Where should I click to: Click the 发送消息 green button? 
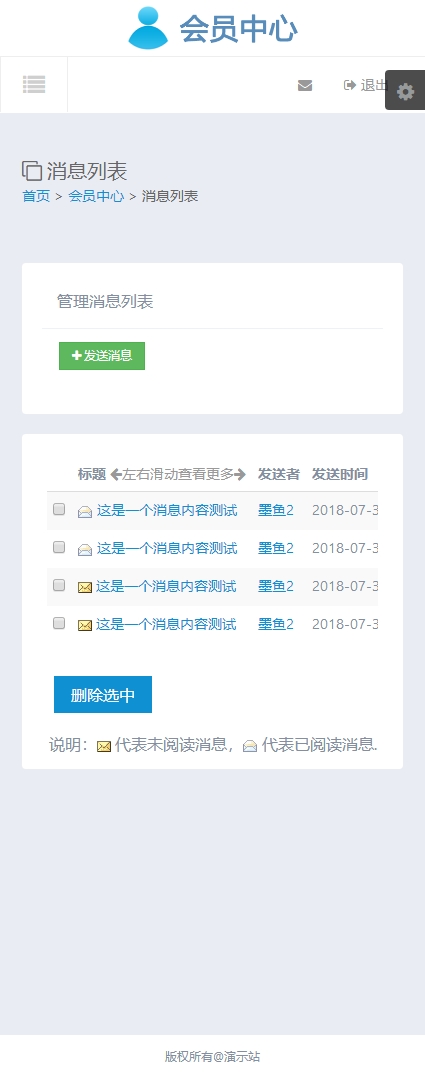102,356
